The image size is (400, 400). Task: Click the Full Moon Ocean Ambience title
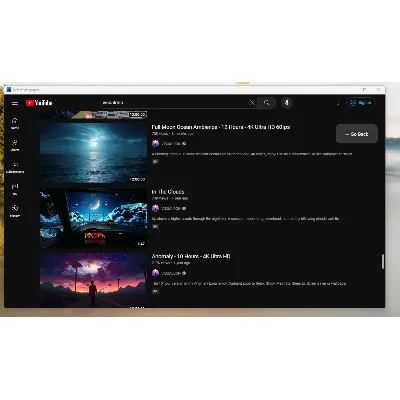221,127
